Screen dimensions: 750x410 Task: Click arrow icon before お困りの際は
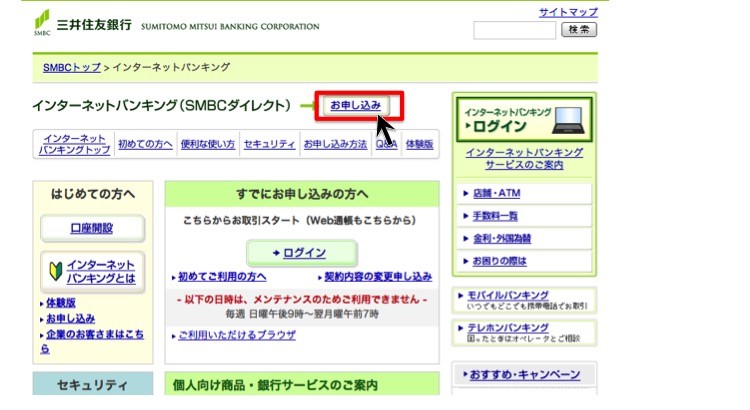tap(465, 261)
